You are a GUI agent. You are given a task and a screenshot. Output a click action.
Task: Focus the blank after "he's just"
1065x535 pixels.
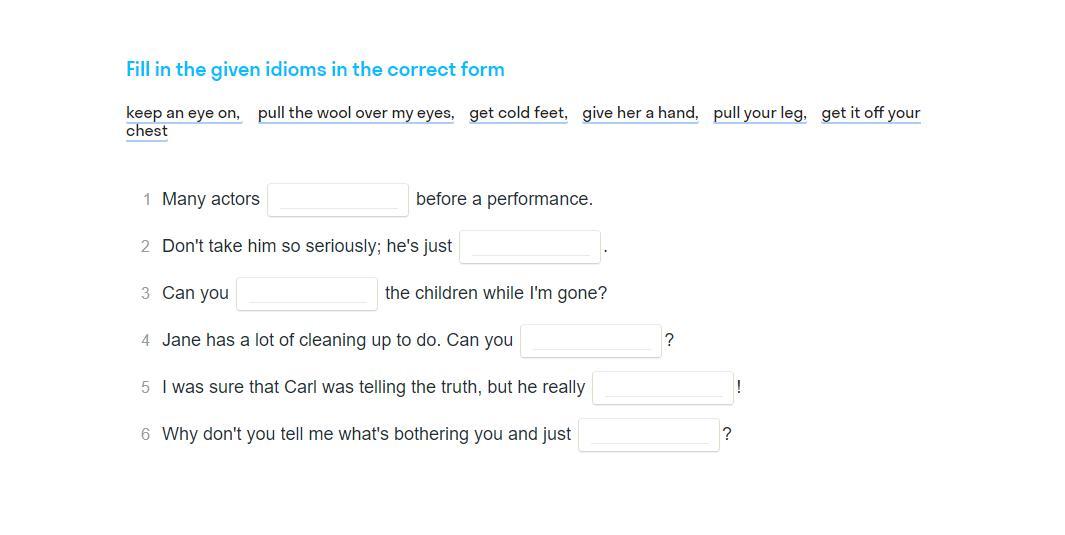point(529,246)
